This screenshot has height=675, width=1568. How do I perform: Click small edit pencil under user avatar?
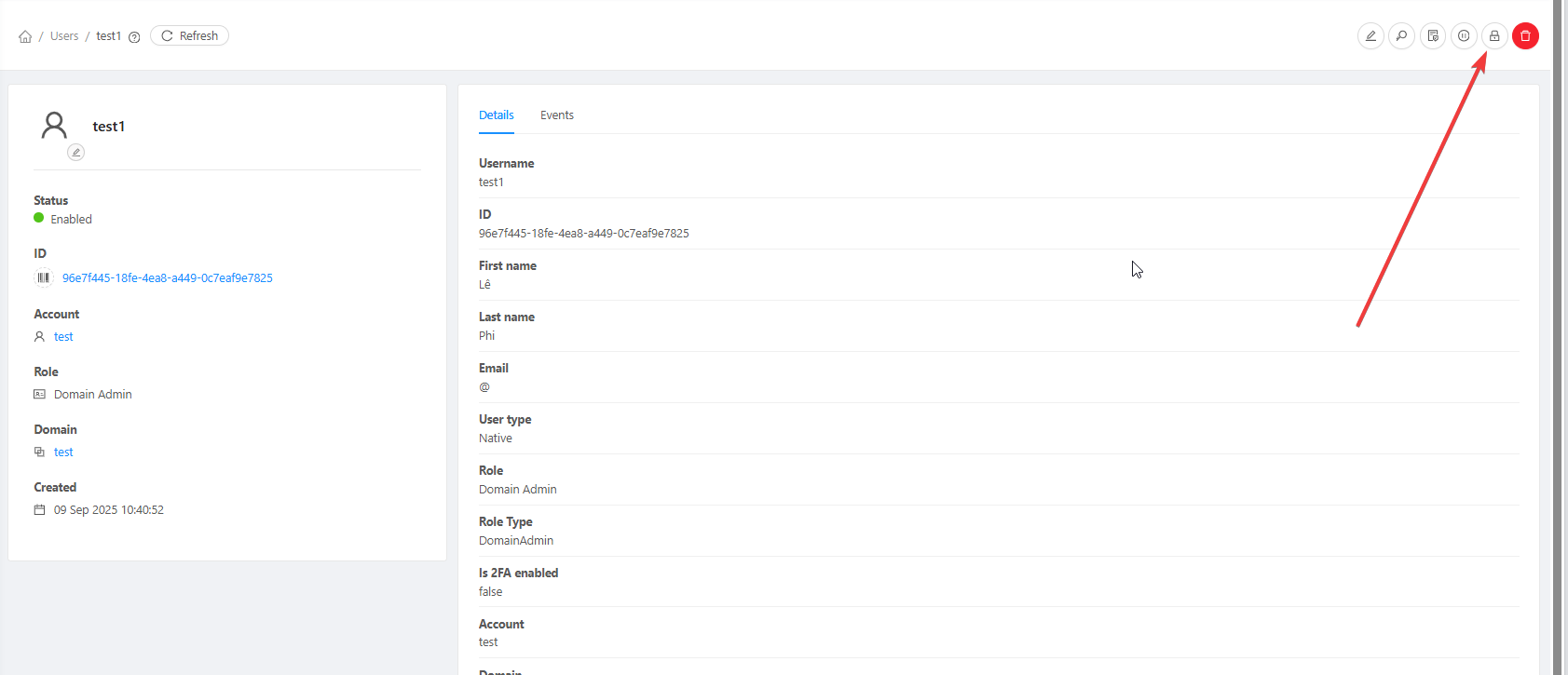(76, 152)
